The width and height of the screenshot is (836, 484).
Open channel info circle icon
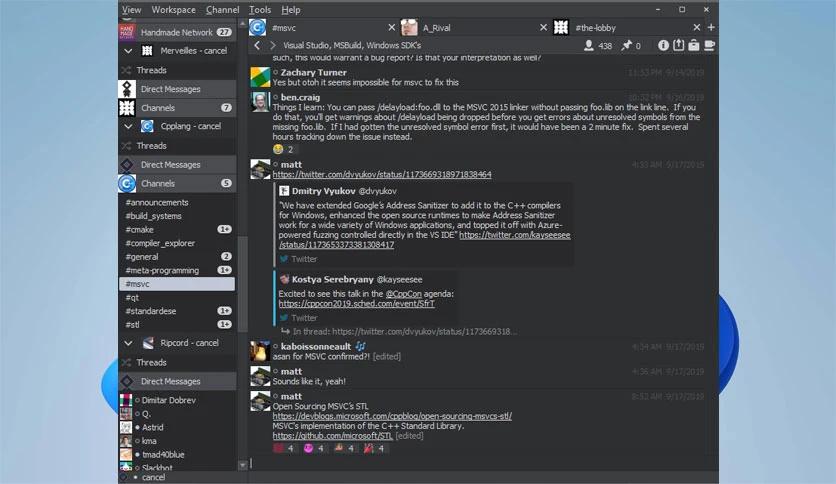(663, 45)
